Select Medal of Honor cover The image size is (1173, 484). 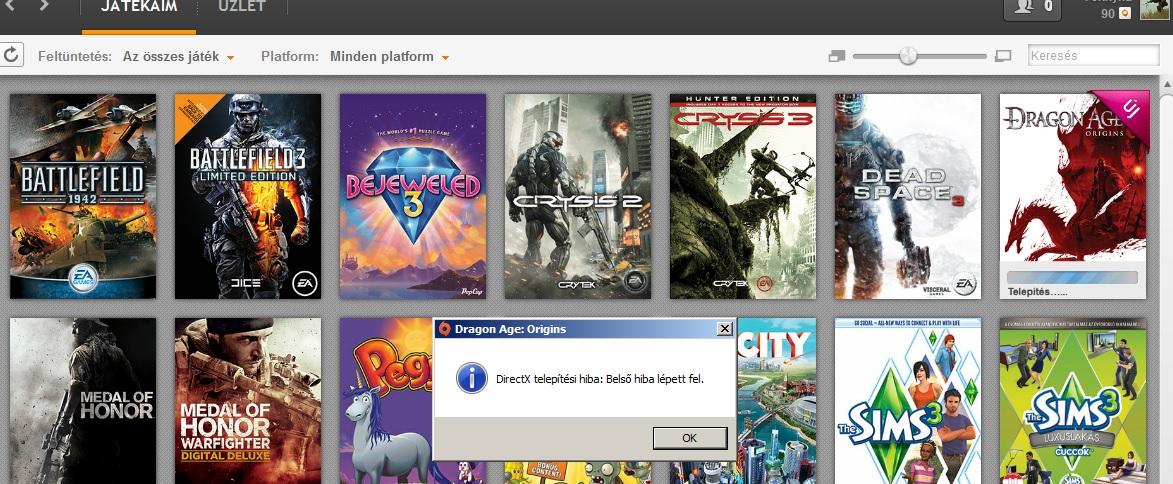coord(83,401)
